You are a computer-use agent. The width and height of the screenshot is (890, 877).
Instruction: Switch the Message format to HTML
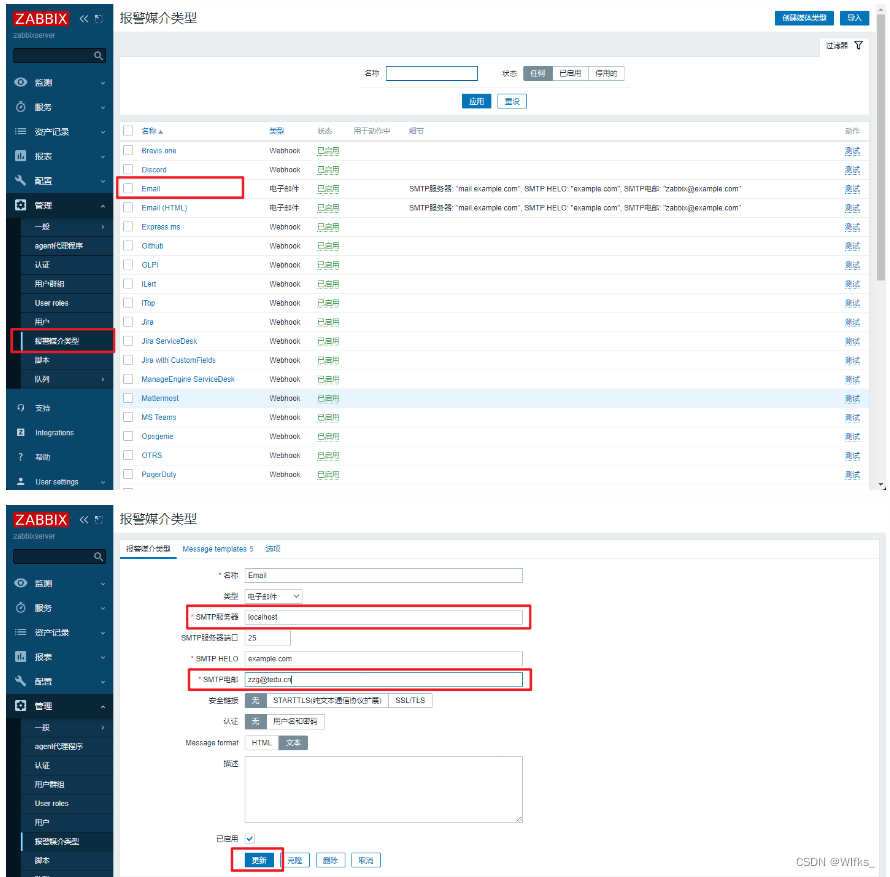pyautogui.click(x=262, y=742)
